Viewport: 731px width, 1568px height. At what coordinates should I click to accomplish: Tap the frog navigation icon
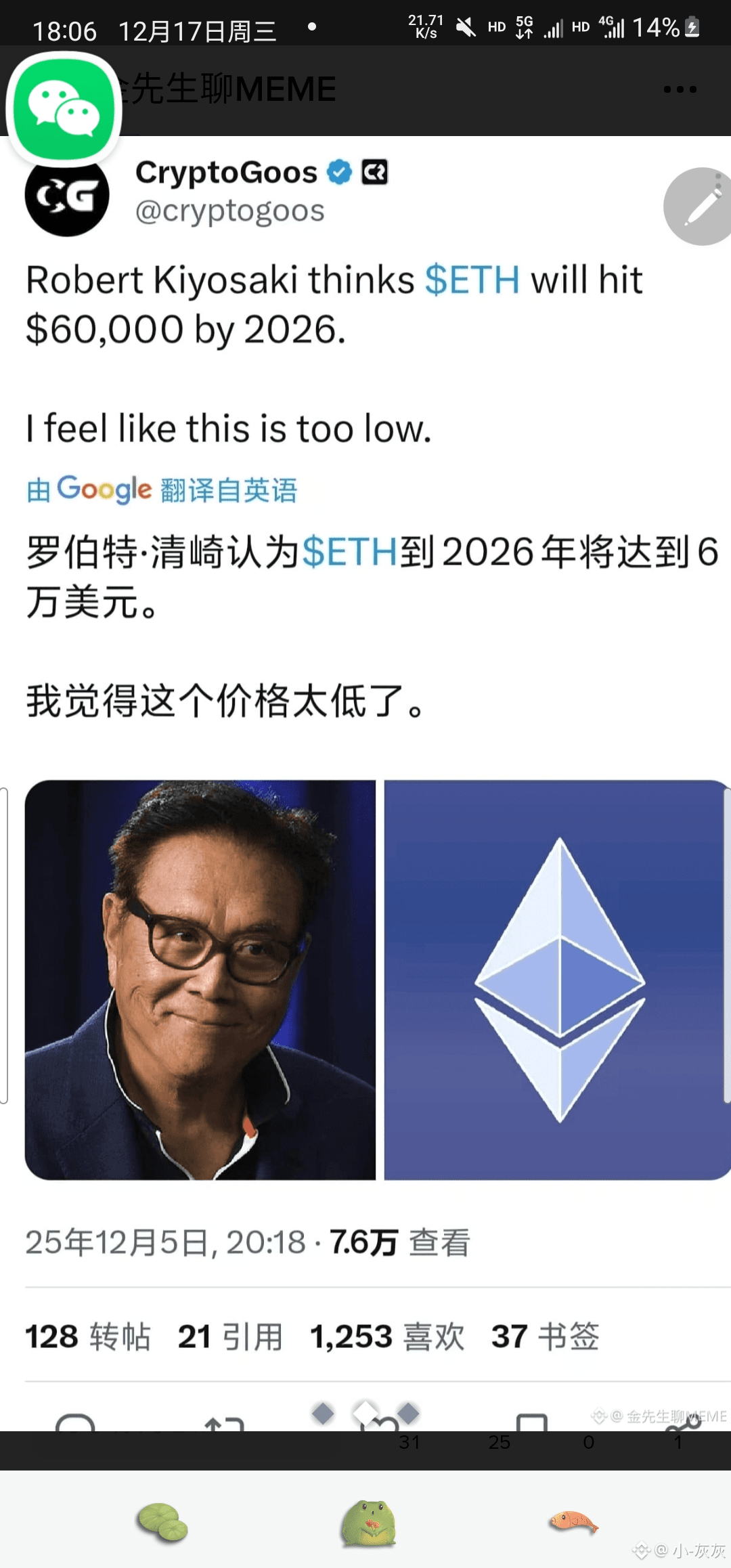click(368, 1523)
